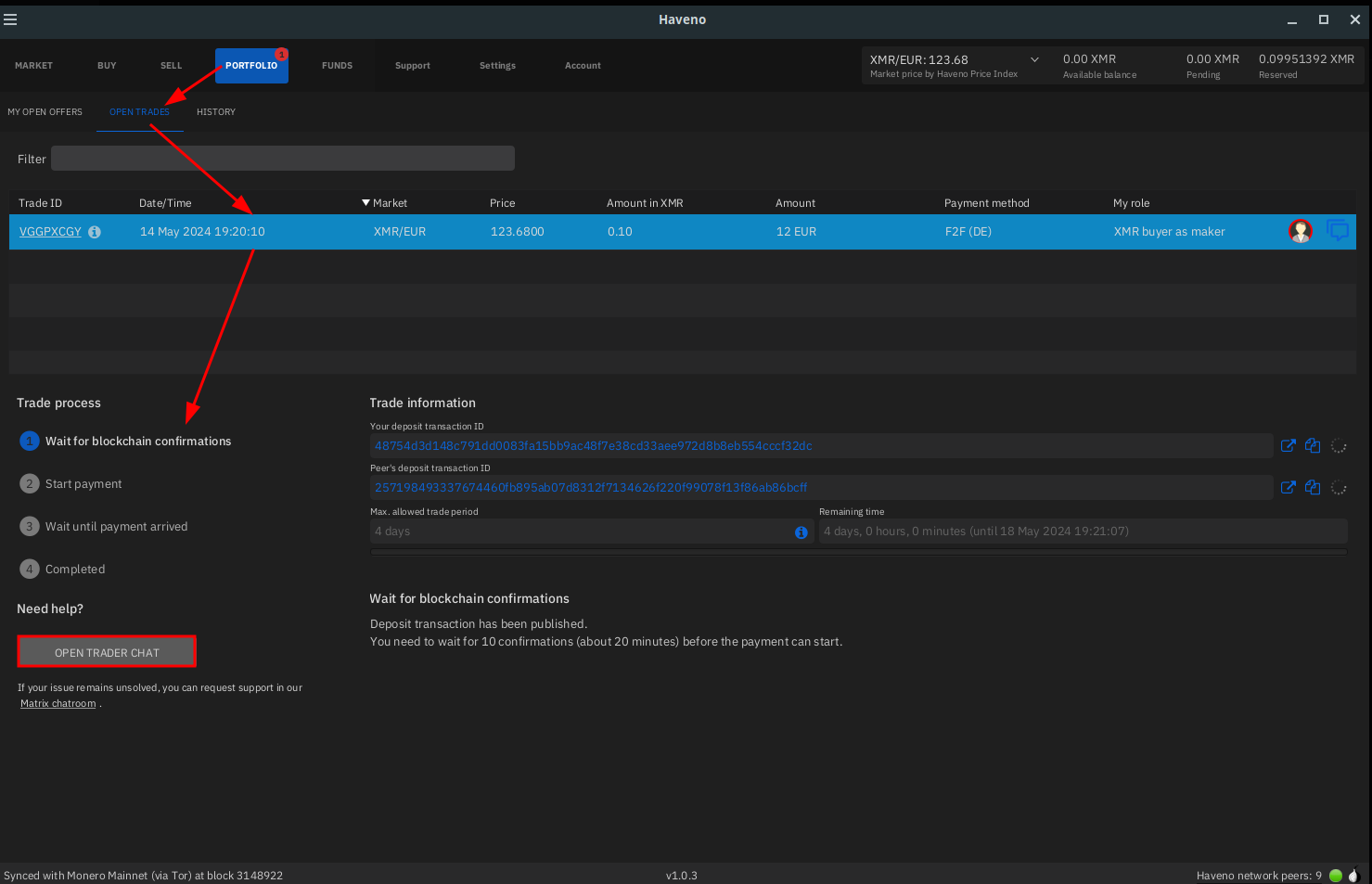
Task: Follow the Matrix chatroom link
Action: point(58,704)
